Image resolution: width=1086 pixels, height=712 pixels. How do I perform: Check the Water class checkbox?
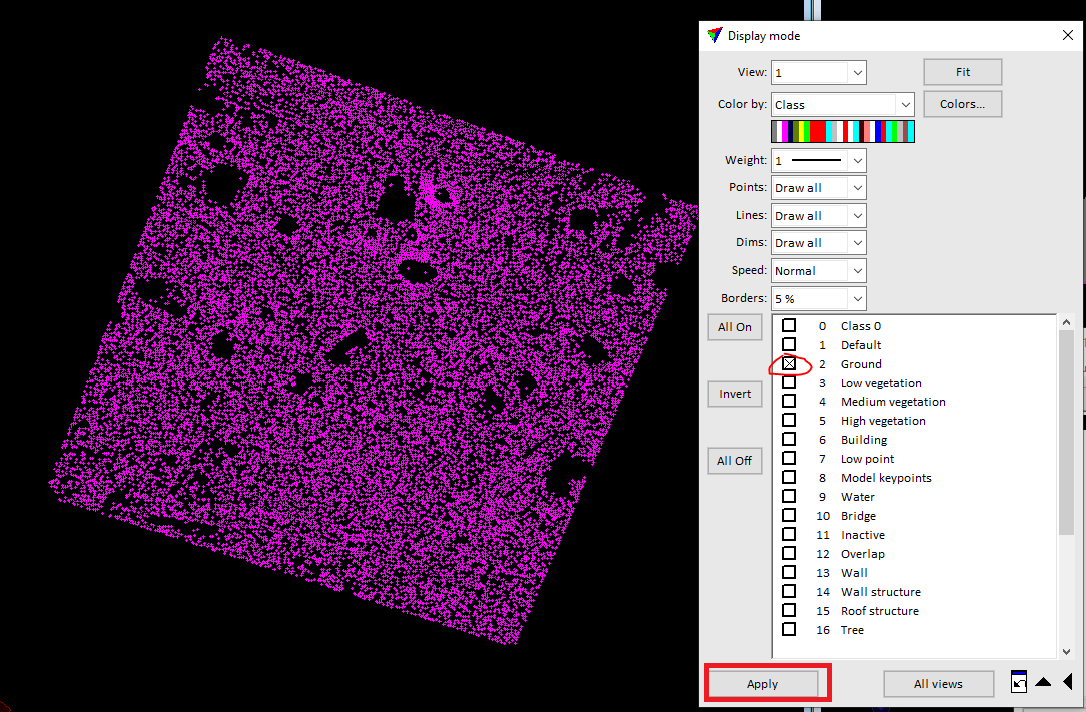click(x=789, y=495)
